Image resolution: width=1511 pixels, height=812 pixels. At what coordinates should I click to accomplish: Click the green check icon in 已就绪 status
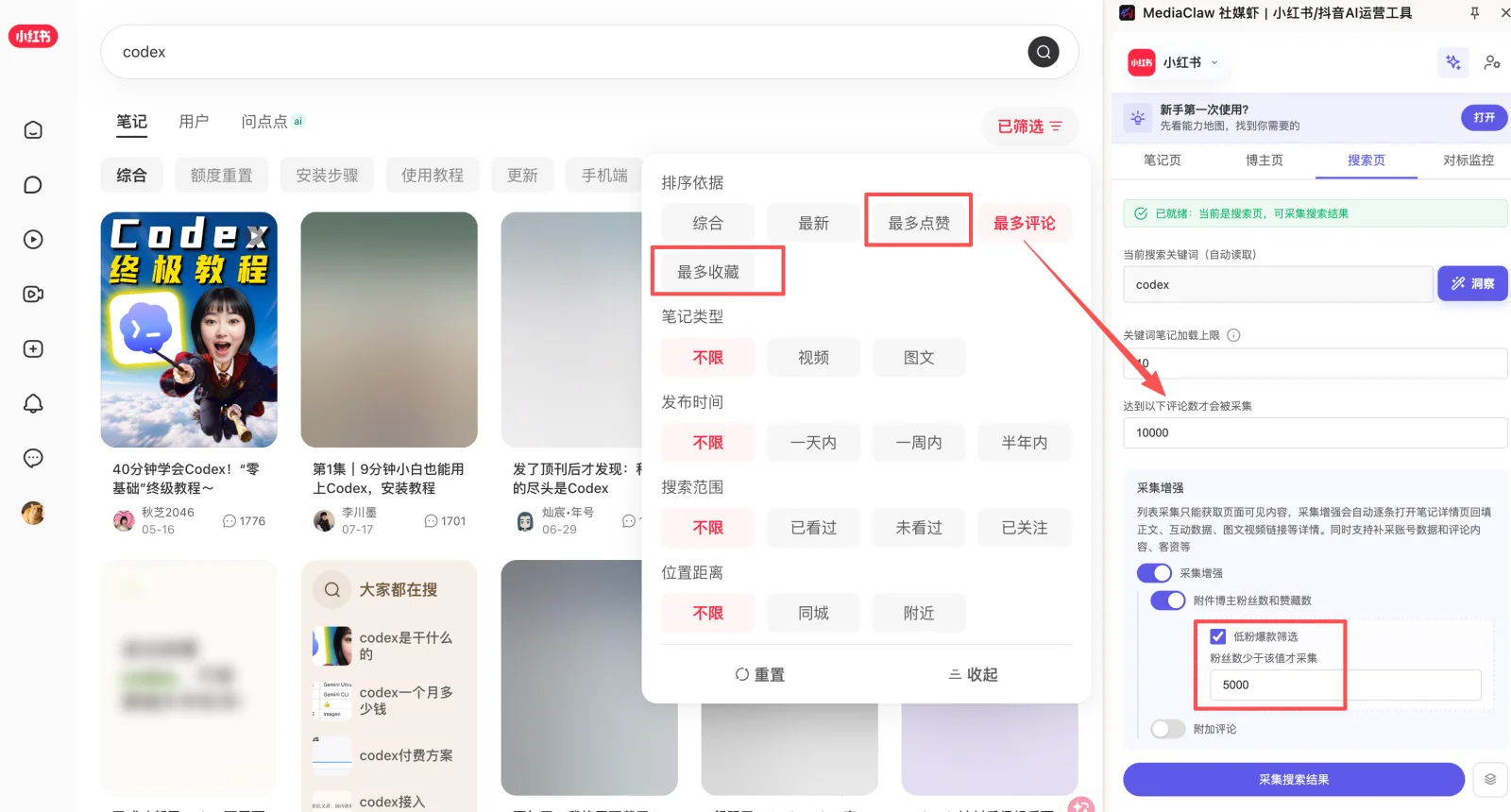[1141, 213]
